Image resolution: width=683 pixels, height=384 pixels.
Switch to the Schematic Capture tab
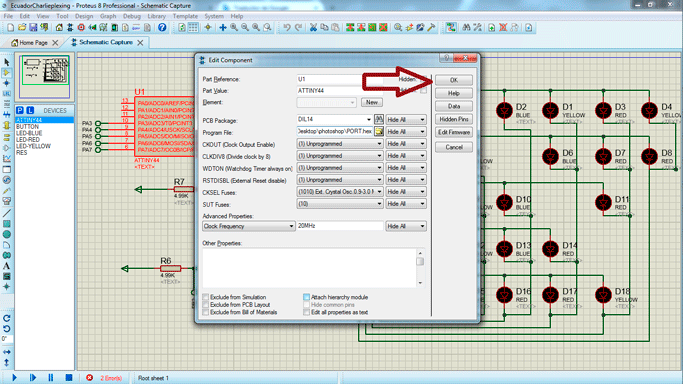coord(106,42)
